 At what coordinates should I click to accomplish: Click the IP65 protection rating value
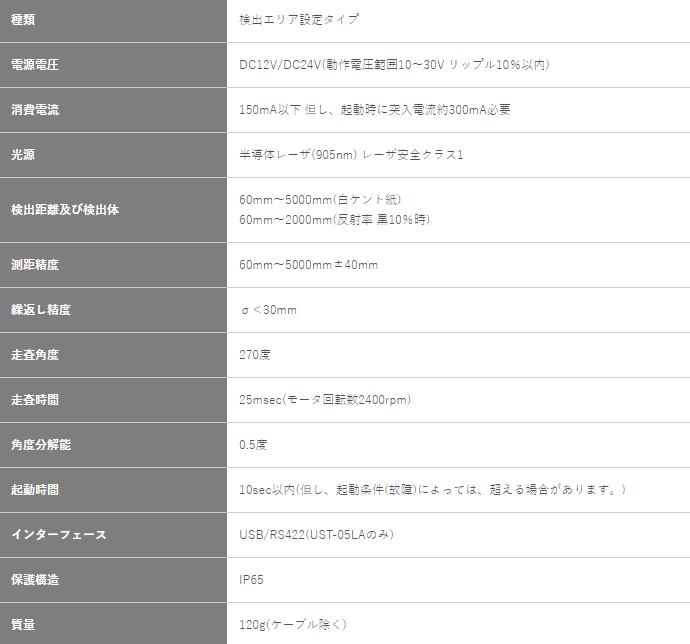(x=252, y=579)
